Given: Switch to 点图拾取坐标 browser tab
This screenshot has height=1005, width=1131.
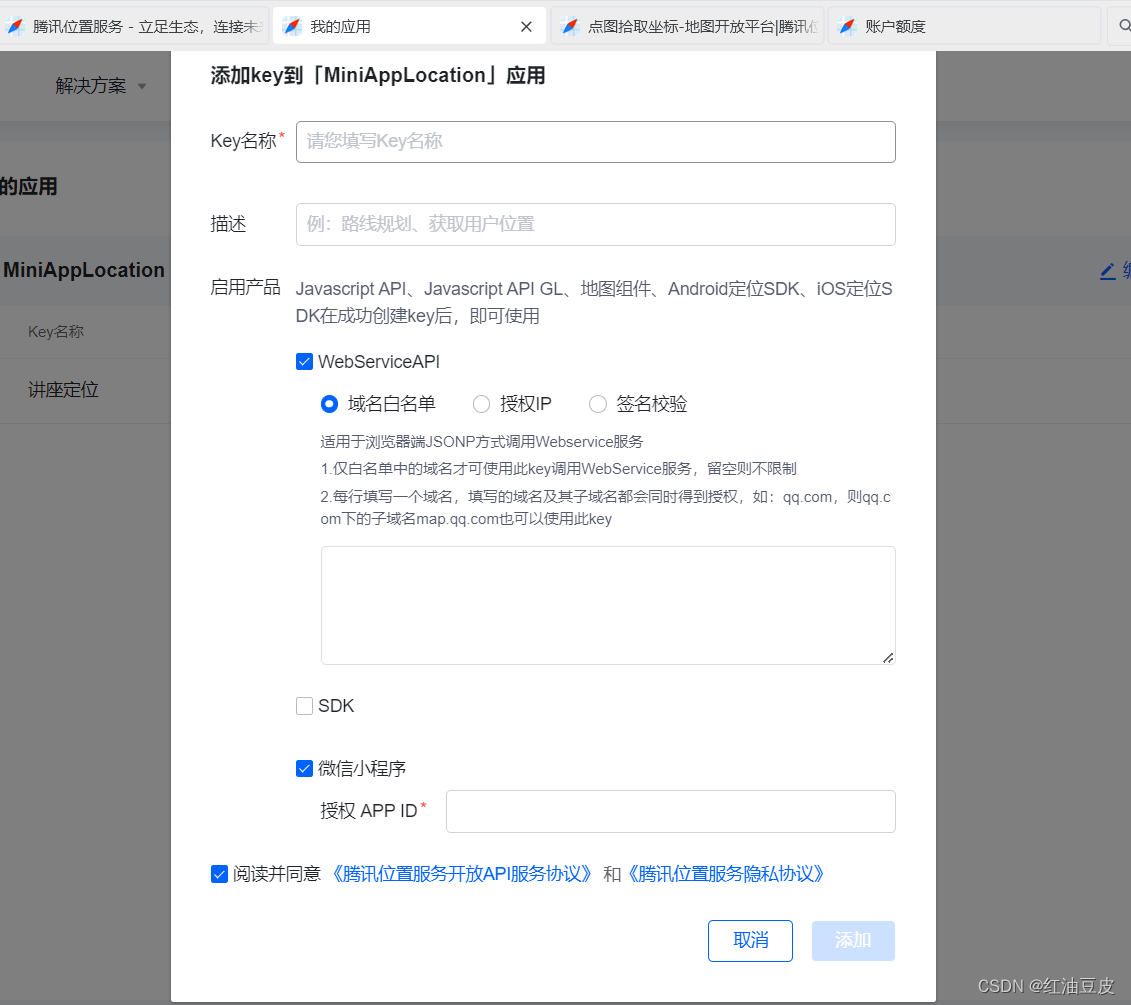Looking at the screenshot, I should coord(687,27).
